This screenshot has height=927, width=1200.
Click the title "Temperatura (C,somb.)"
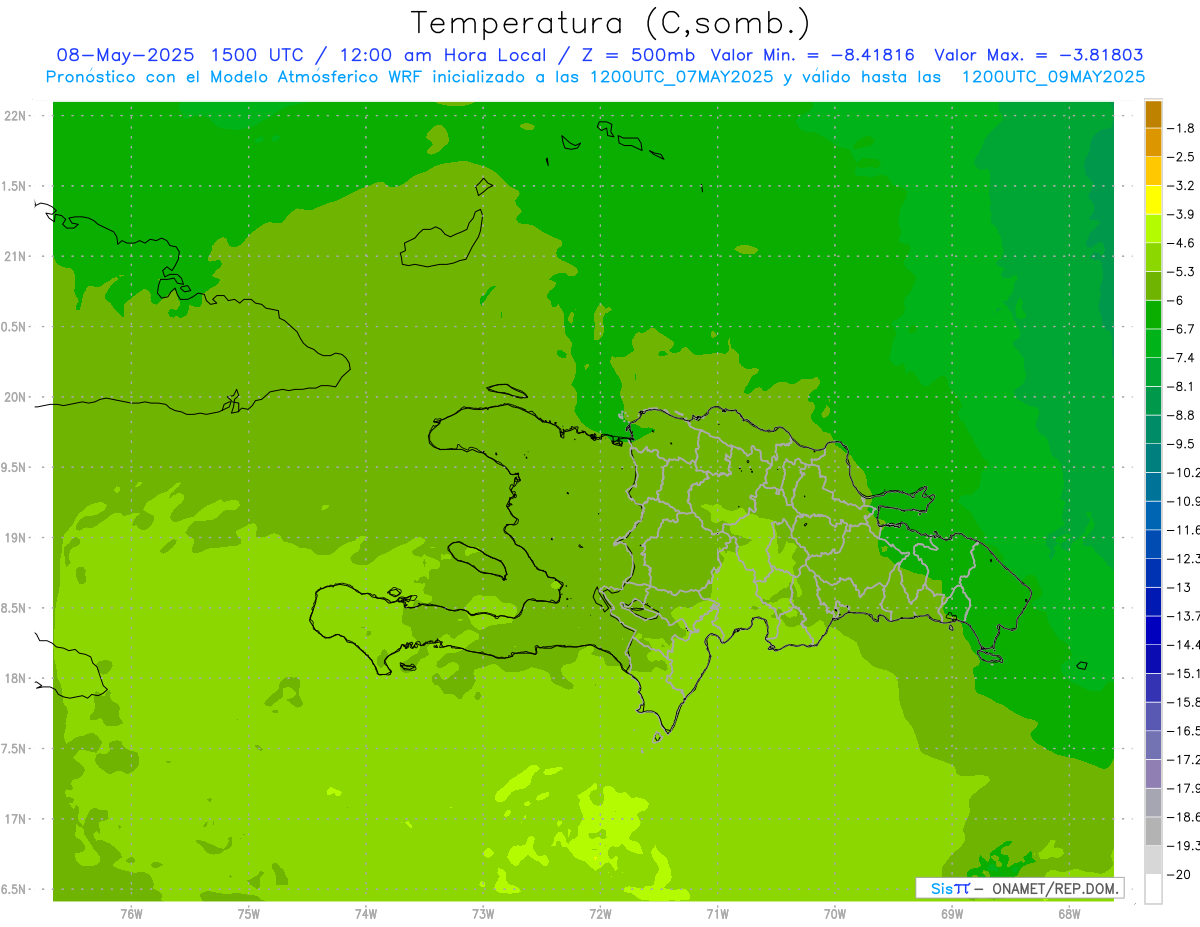point(610,23)
